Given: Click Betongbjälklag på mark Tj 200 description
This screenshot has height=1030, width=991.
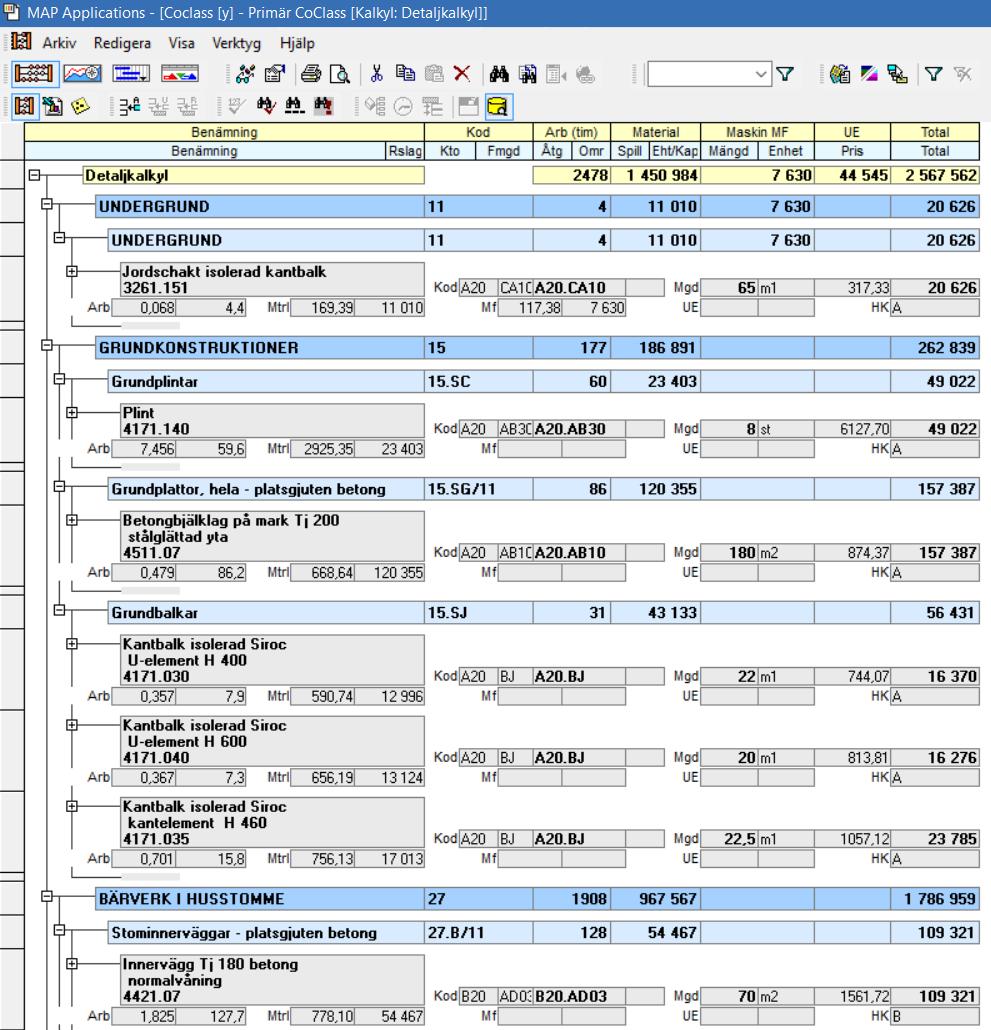Looking at the screenshot, I should tap(273, 537).
